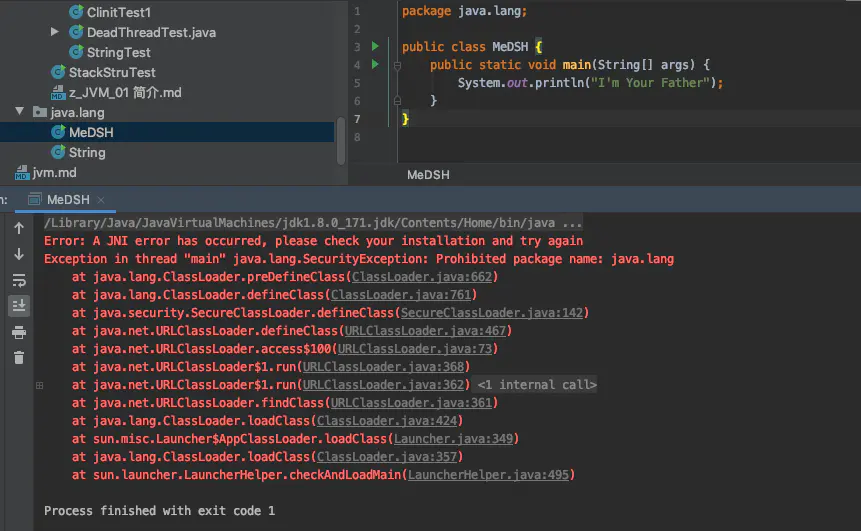Click the MeDSH class icon in tree
Image resolution: width=861 pixels, height=531 pixels.
click(58, 132)
